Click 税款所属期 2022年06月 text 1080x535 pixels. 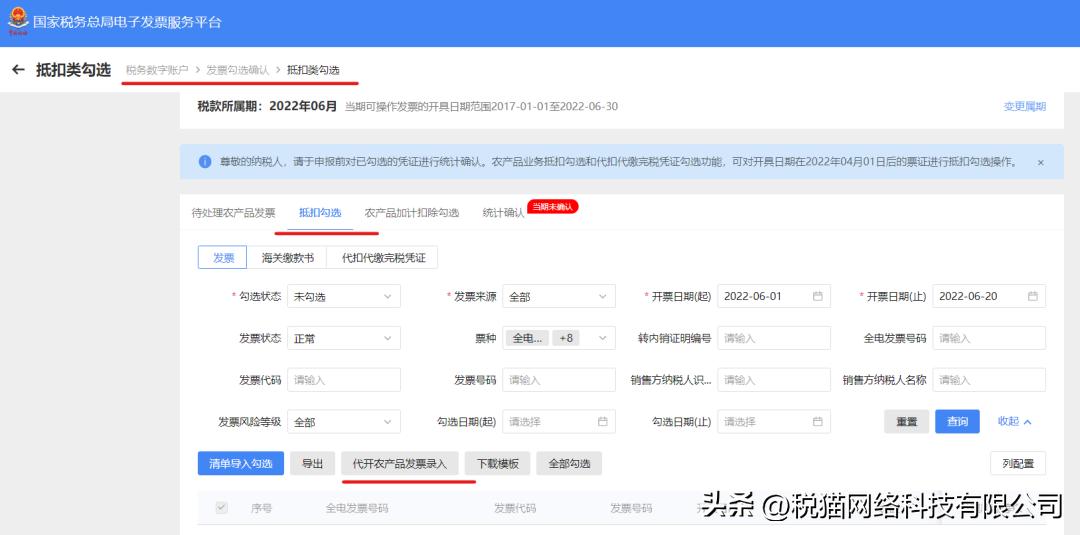point(267,106)
